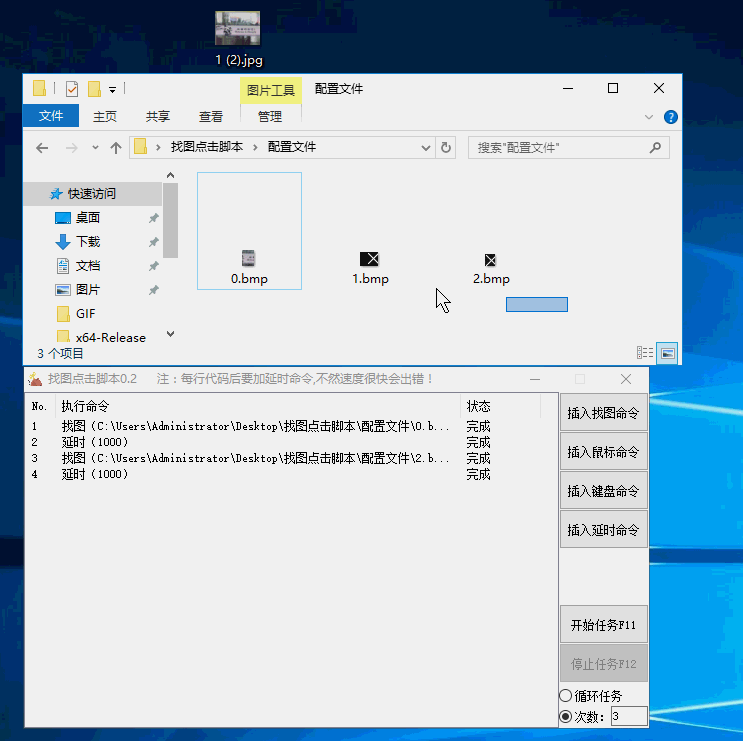This screenshot has height=741, width=743.
Task: Select the 次数 radio button
Action: 566,716
